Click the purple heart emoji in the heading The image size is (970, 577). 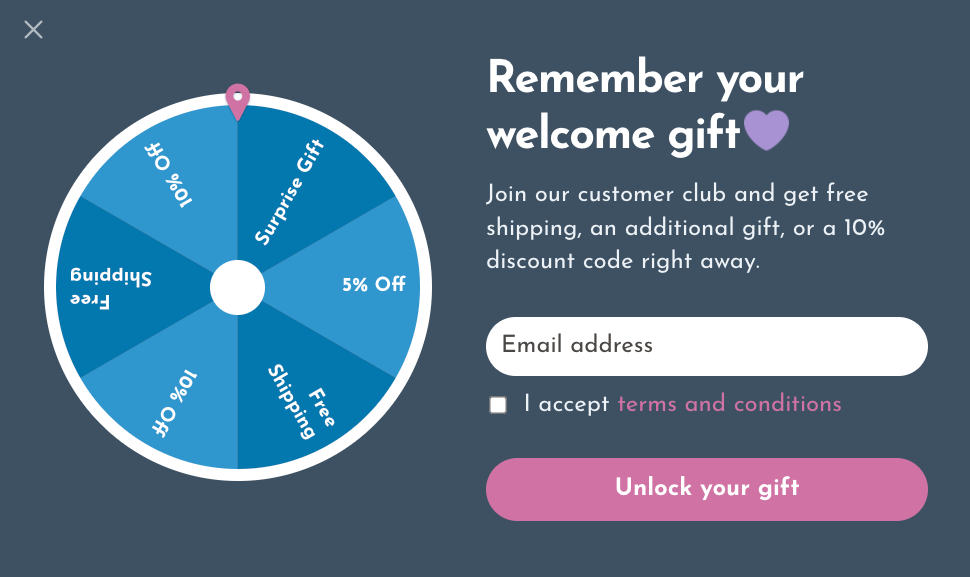767,132
